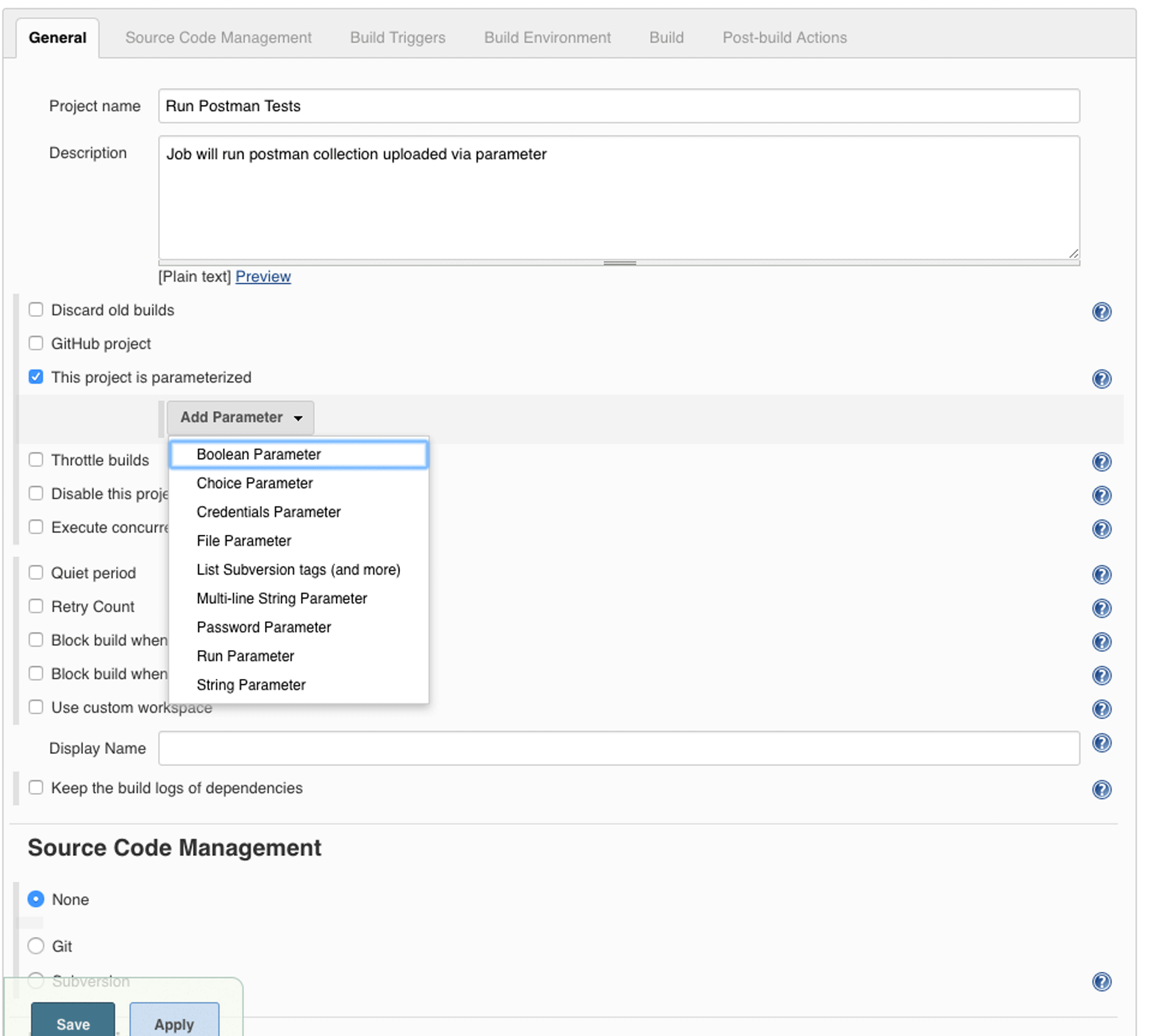The image size is (1152, 1036).
Task: Check Keep the build logs of dependencies
Action: click(x=36, y=788)
